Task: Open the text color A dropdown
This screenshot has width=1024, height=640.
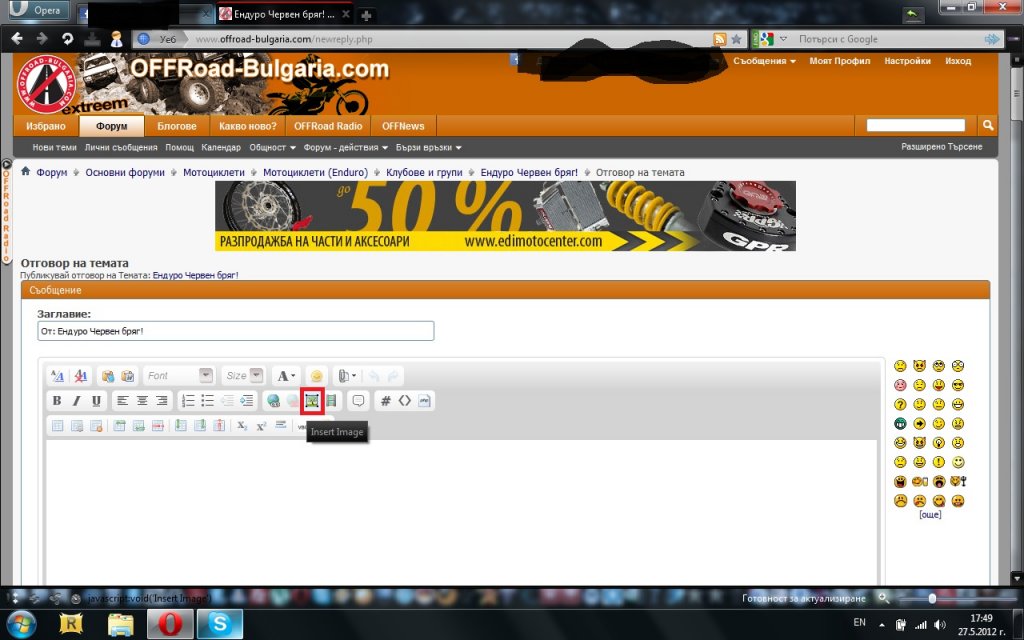Action: tap(286, 376)
